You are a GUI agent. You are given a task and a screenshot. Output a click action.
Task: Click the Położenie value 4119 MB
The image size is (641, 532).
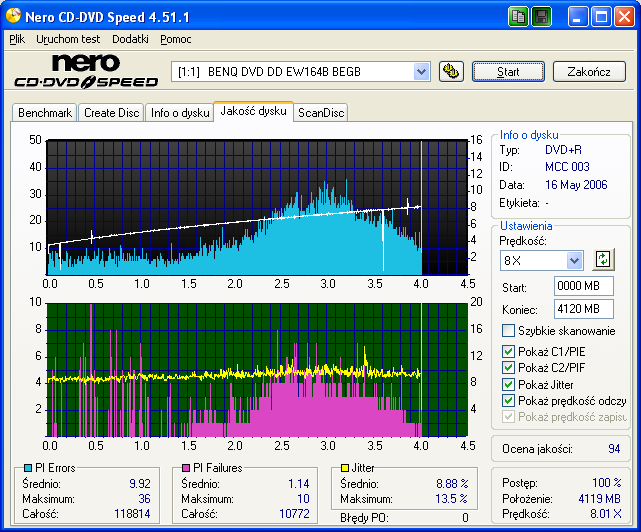click(599, 499)
